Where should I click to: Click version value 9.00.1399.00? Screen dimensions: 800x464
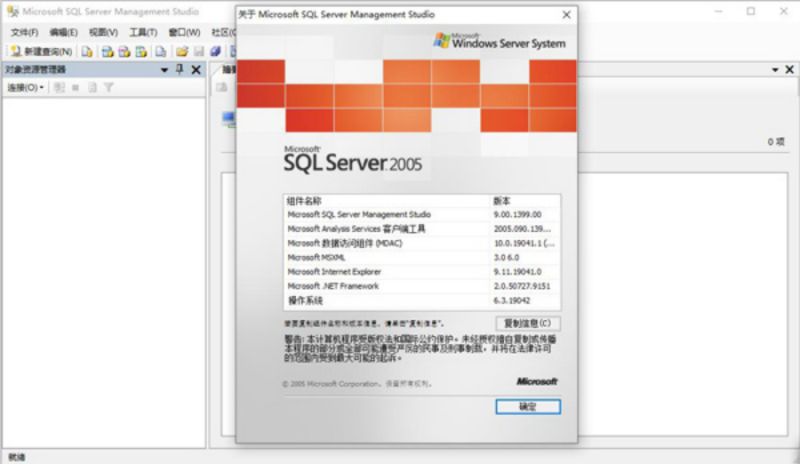(x=517, y=214)
